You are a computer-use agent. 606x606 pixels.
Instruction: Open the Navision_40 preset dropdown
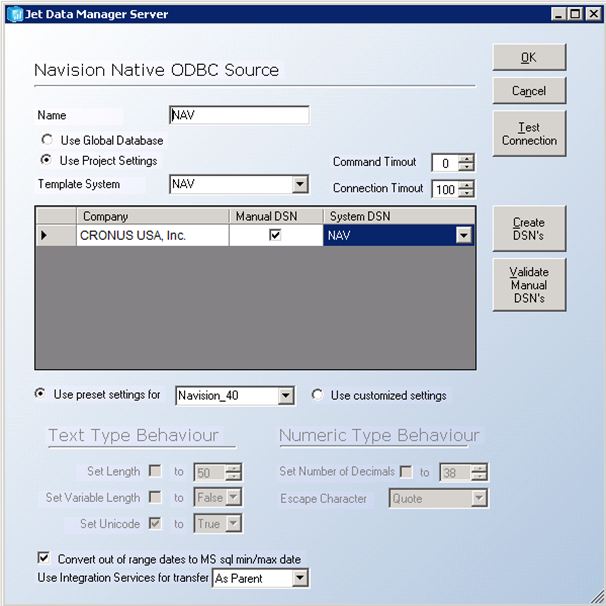[286, 396]
